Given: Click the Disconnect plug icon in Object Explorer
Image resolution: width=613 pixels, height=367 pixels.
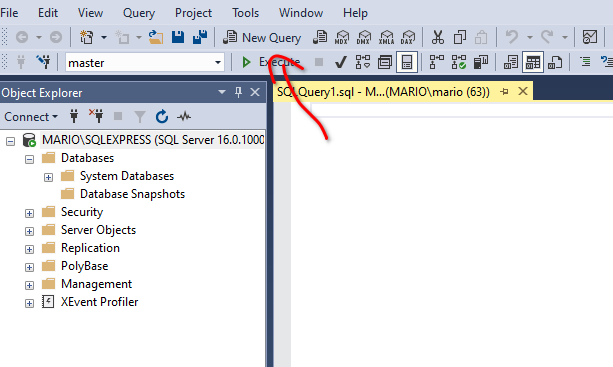Looking at the screenshot, I should (x=96, y=116).
